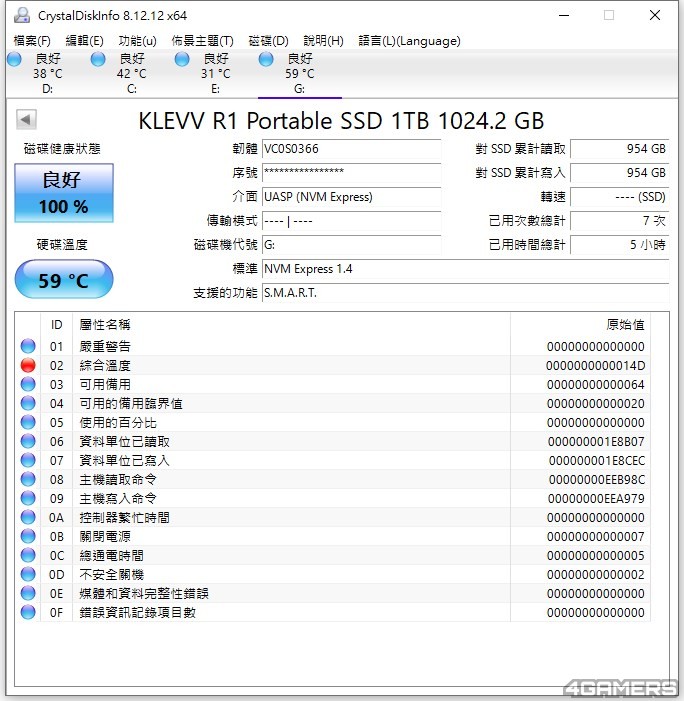Click blue status orb for attribute 01 嚴重警告
The width and height of the screenshot is (684, 701).
click(28, 346)
